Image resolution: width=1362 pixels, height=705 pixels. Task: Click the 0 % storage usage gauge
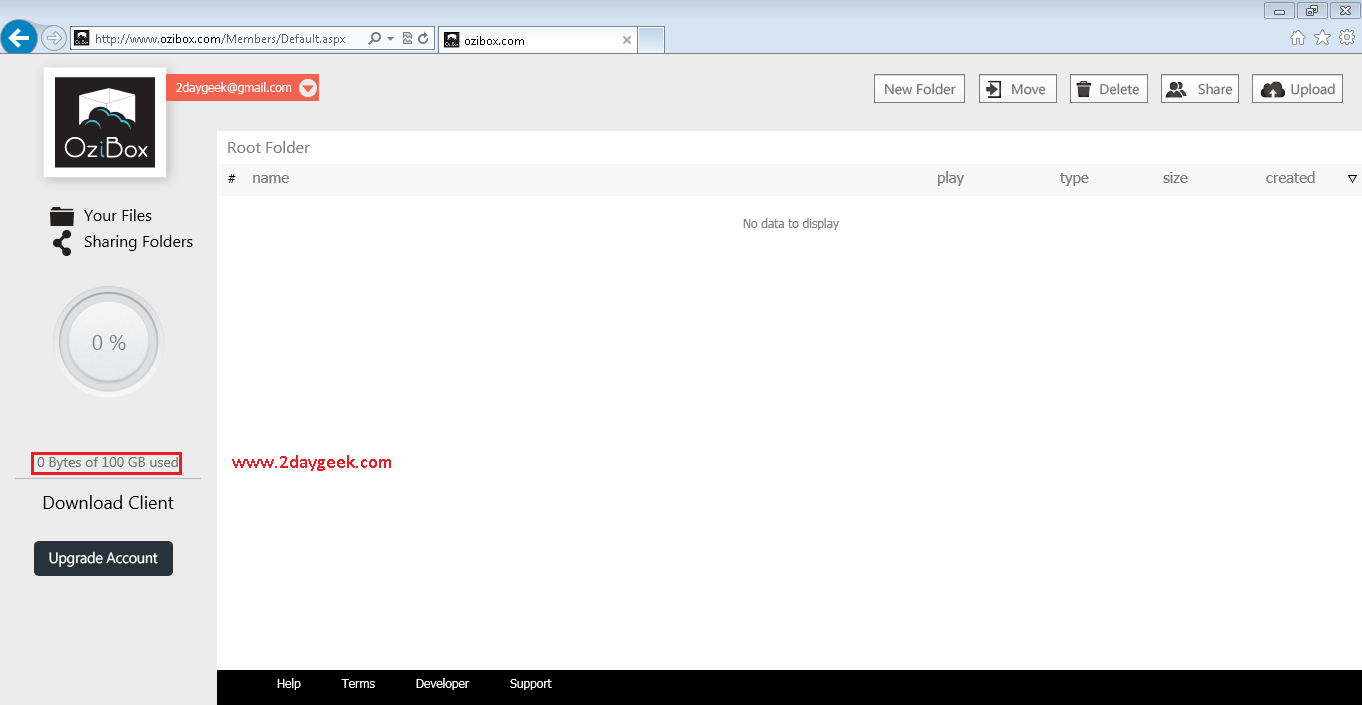(x=108, y=342)
